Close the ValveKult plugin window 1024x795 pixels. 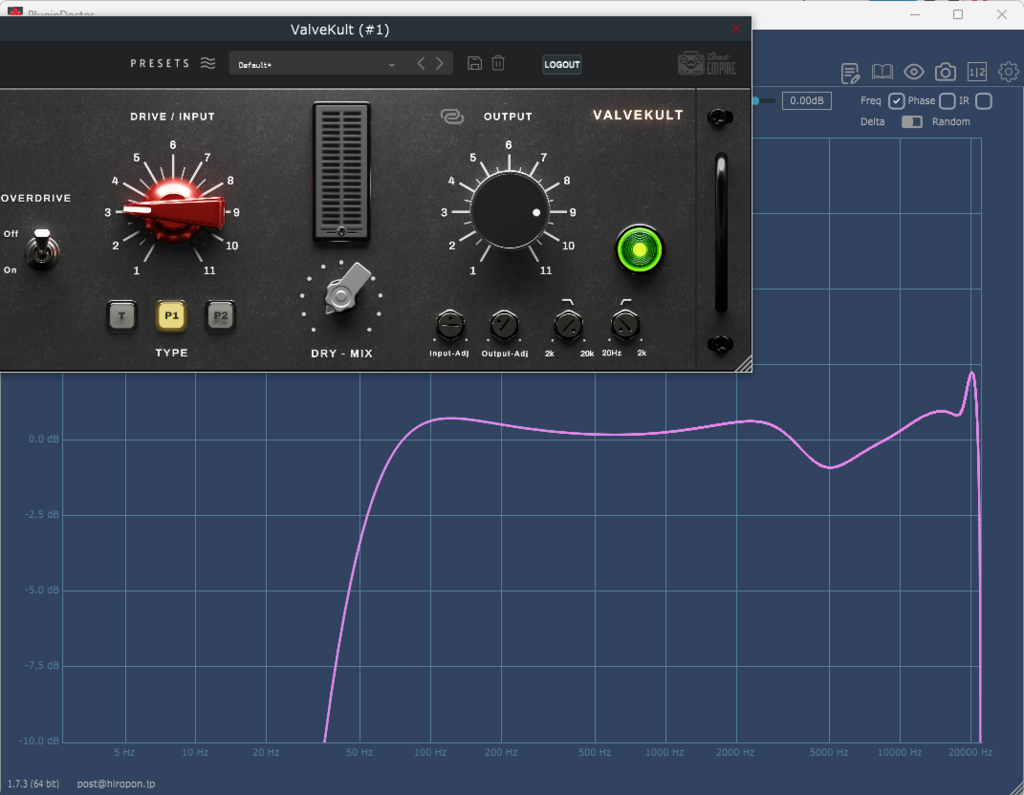tap(736, 29)
